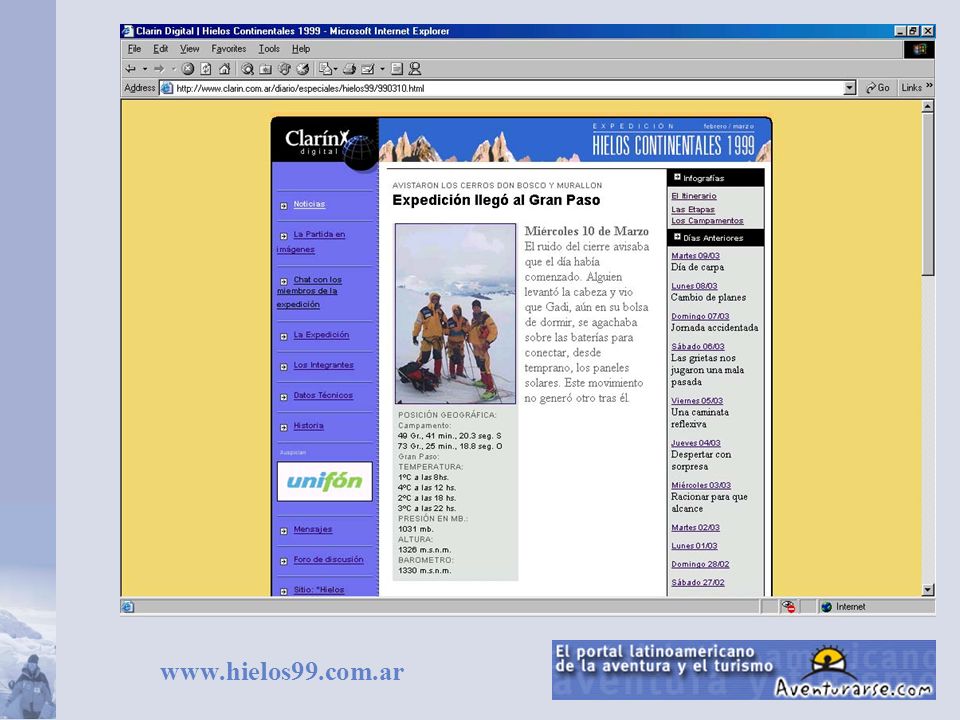Click the Windows logo throbber
The width and height of the screenshot is (960, 720).
pyautogui.click(x=920, y=50)
